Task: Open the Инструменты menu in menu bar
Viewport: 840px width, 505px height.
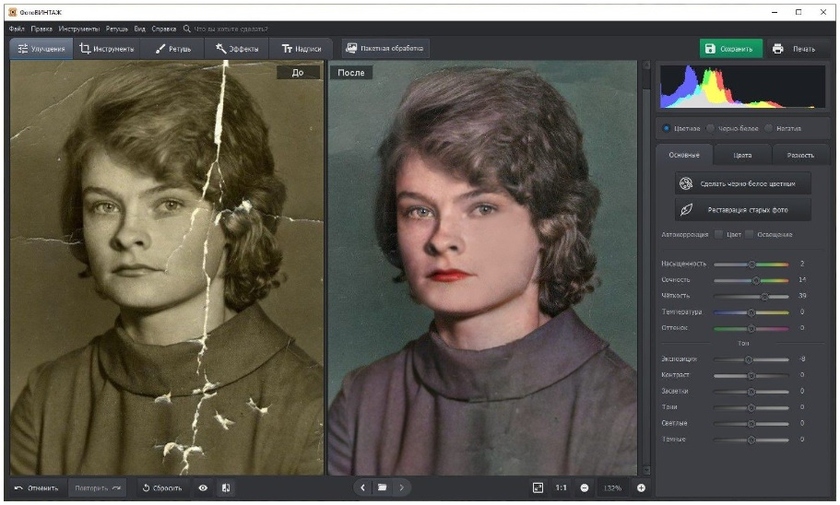Action: (x=79, y=29)
